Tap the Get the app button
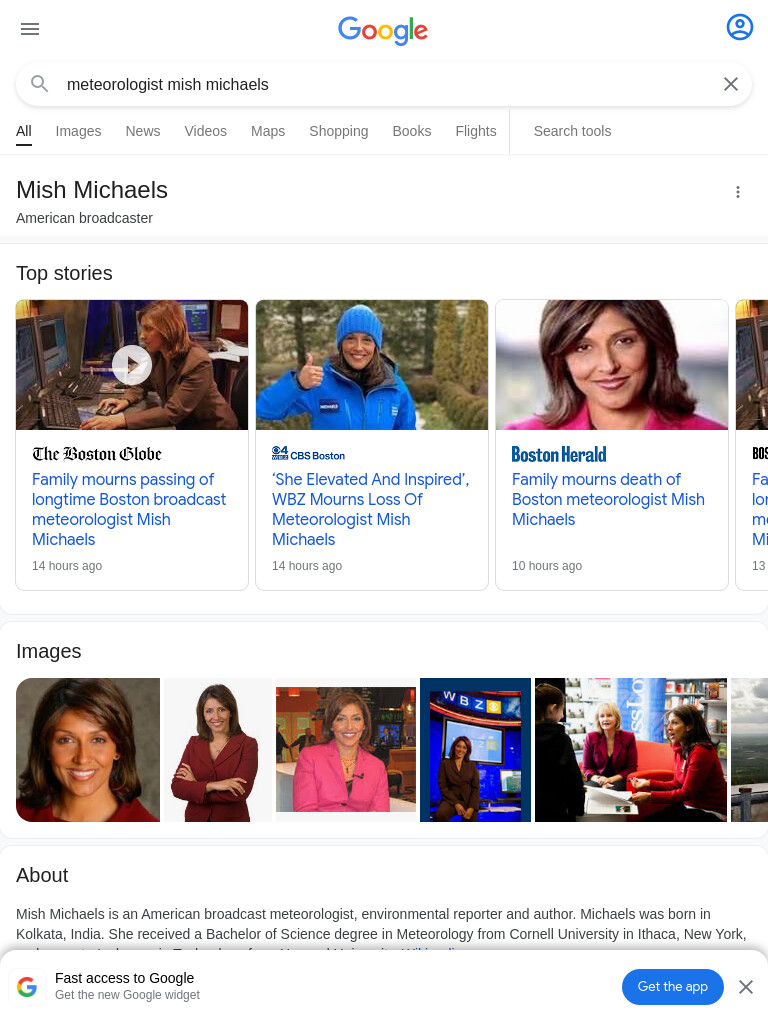Viewport: 768px width, 1024px height. click(x=673, y=987)
